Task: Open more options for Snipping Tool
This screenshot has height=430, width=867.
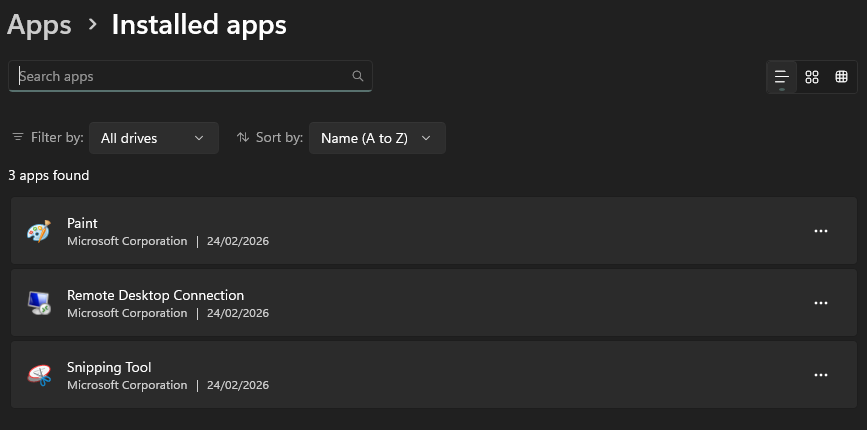Action: click(821, 375)
